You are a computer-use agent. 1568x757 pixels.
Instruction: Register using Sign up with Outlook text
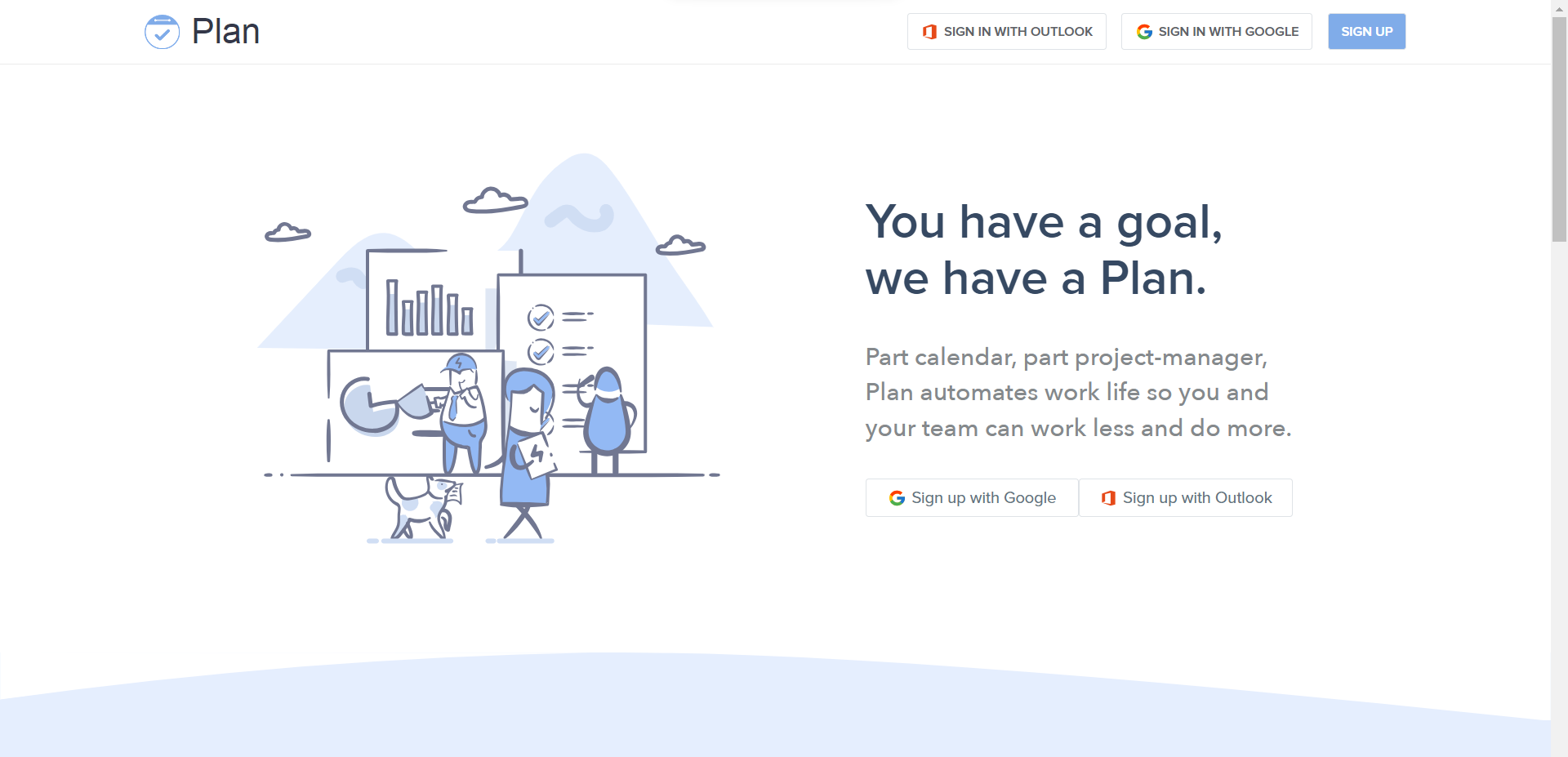[x=1196, y=498]
